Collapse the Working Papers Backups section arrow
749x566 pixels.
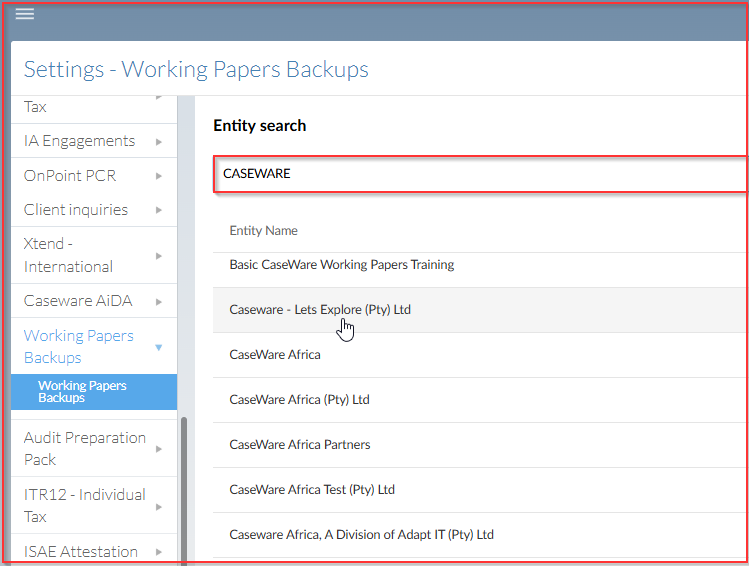point(159,347)
